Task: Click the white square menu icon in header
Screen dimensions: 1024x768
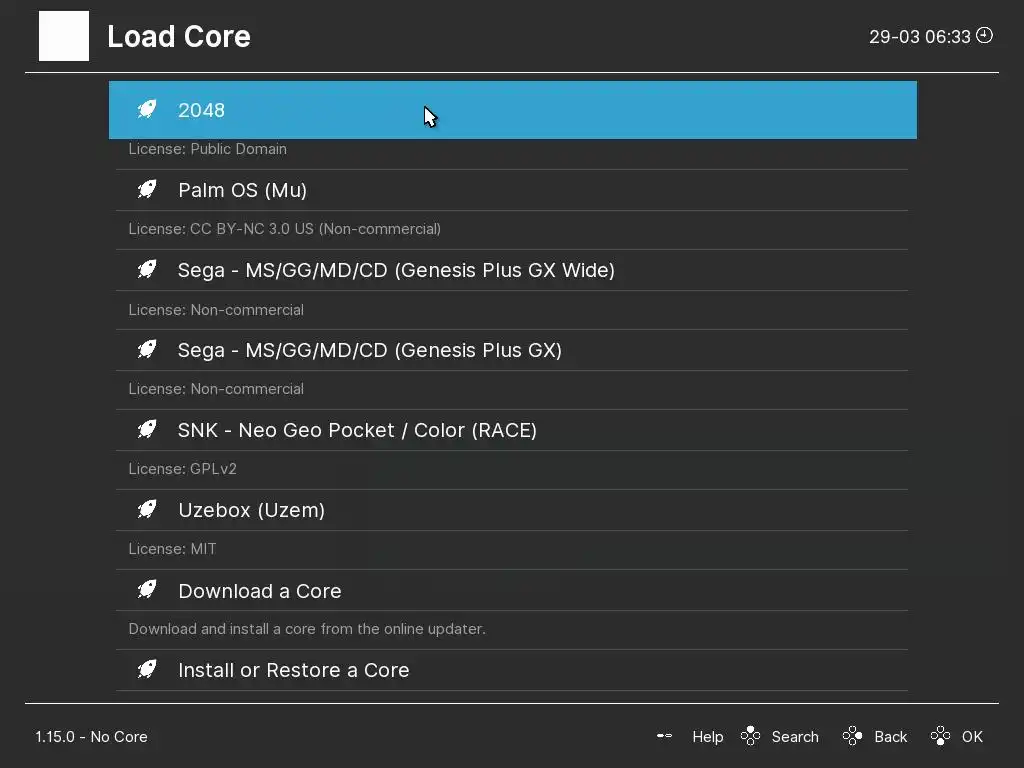Action: tap(64, 36)
